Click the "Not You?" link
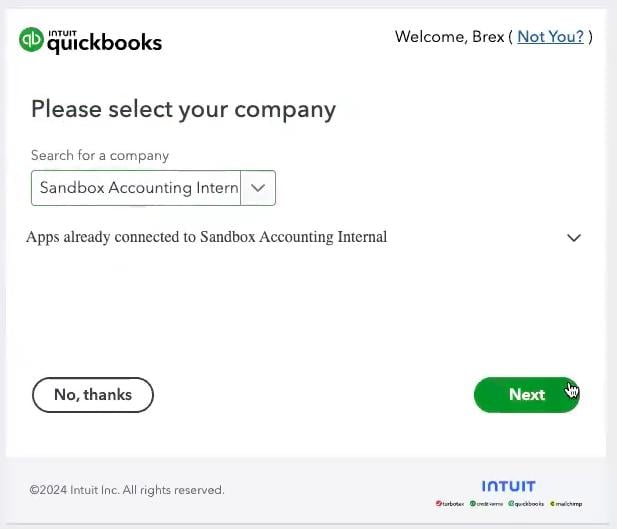Screen dimensions: 617x529 (550, 37)
